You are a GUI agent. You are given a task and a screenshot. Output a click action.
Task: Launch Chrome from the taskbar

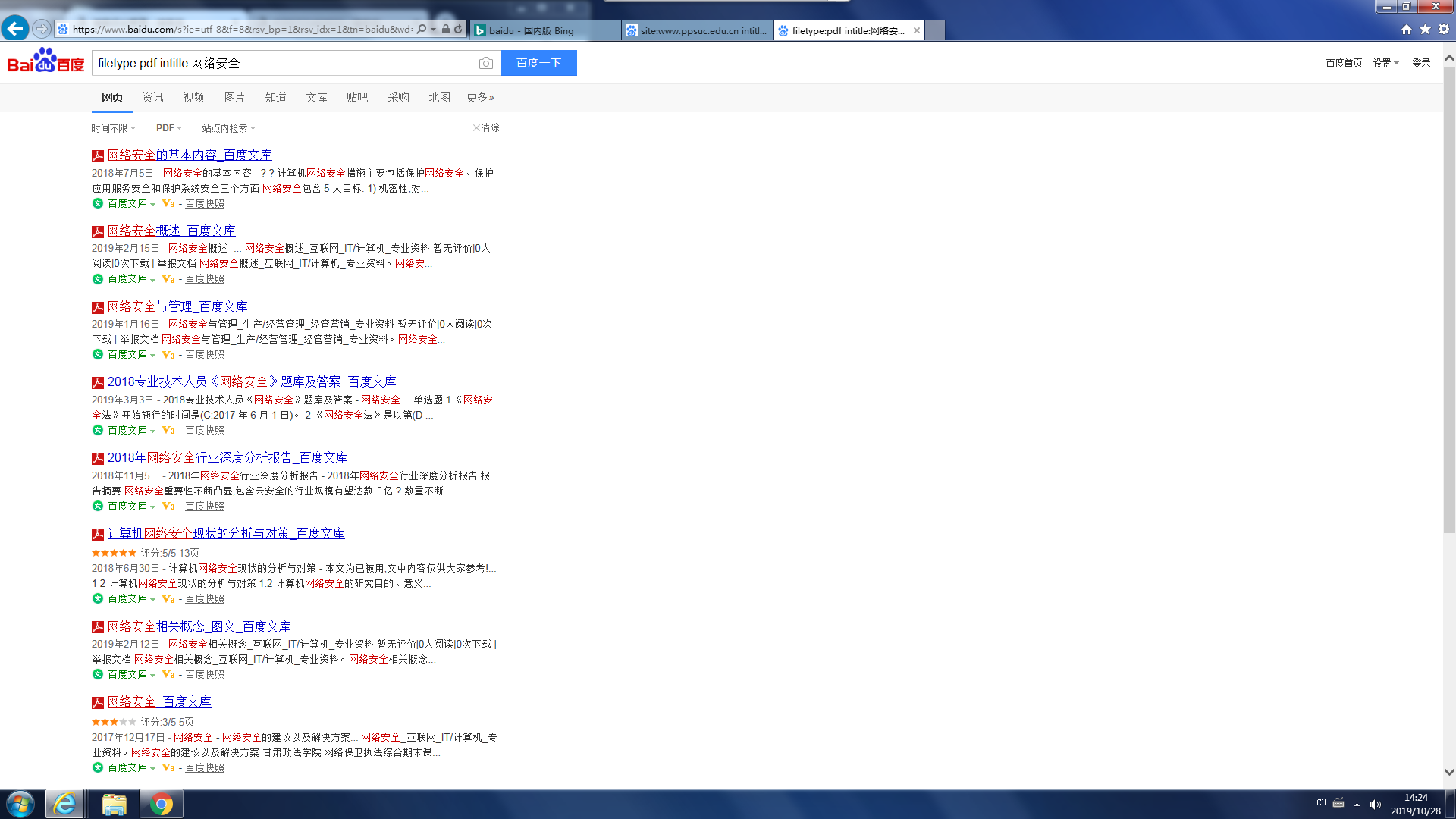point(161,804)
